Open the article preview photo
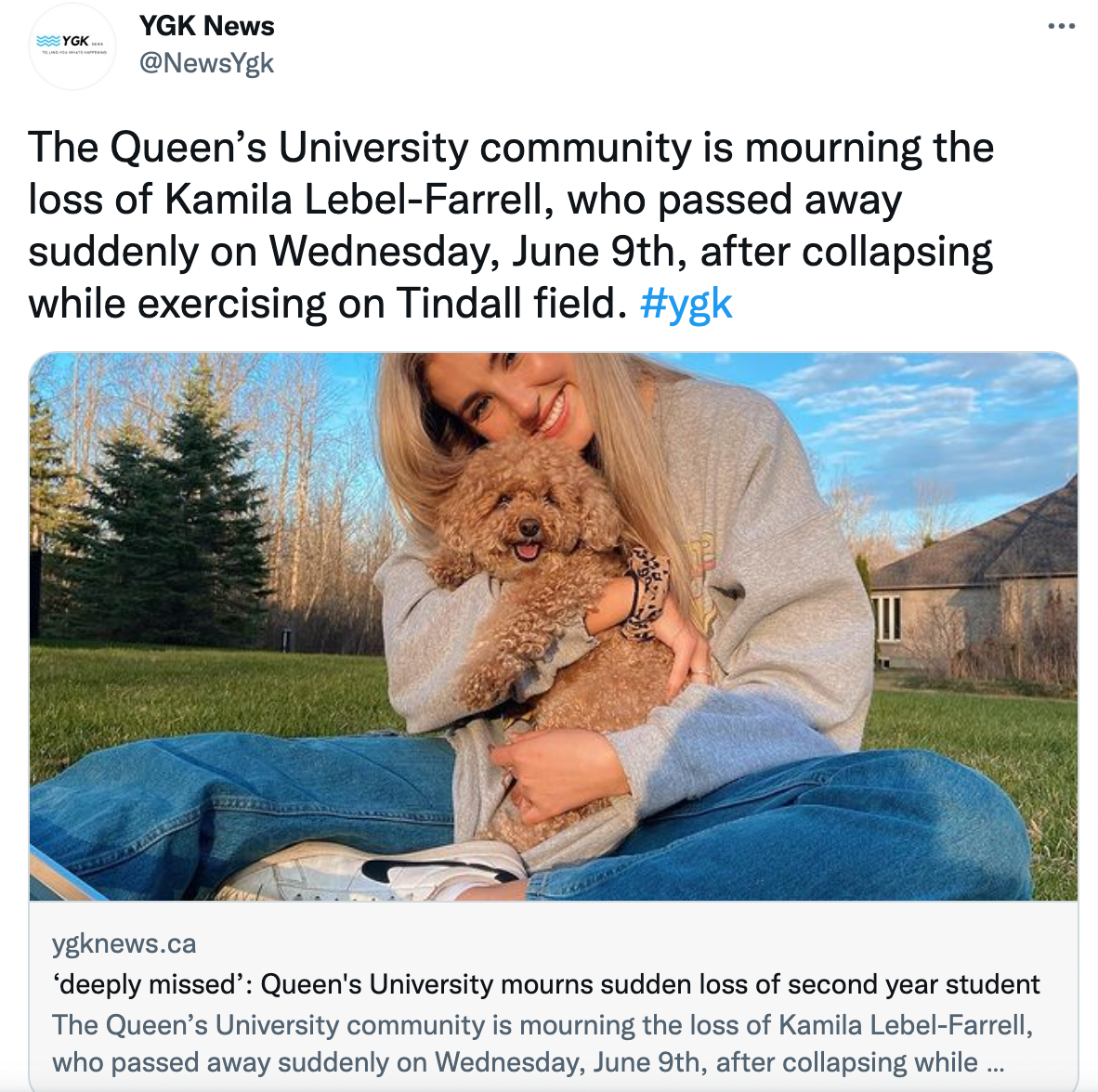1098x1092 pixels. click(x=554, y=627)
